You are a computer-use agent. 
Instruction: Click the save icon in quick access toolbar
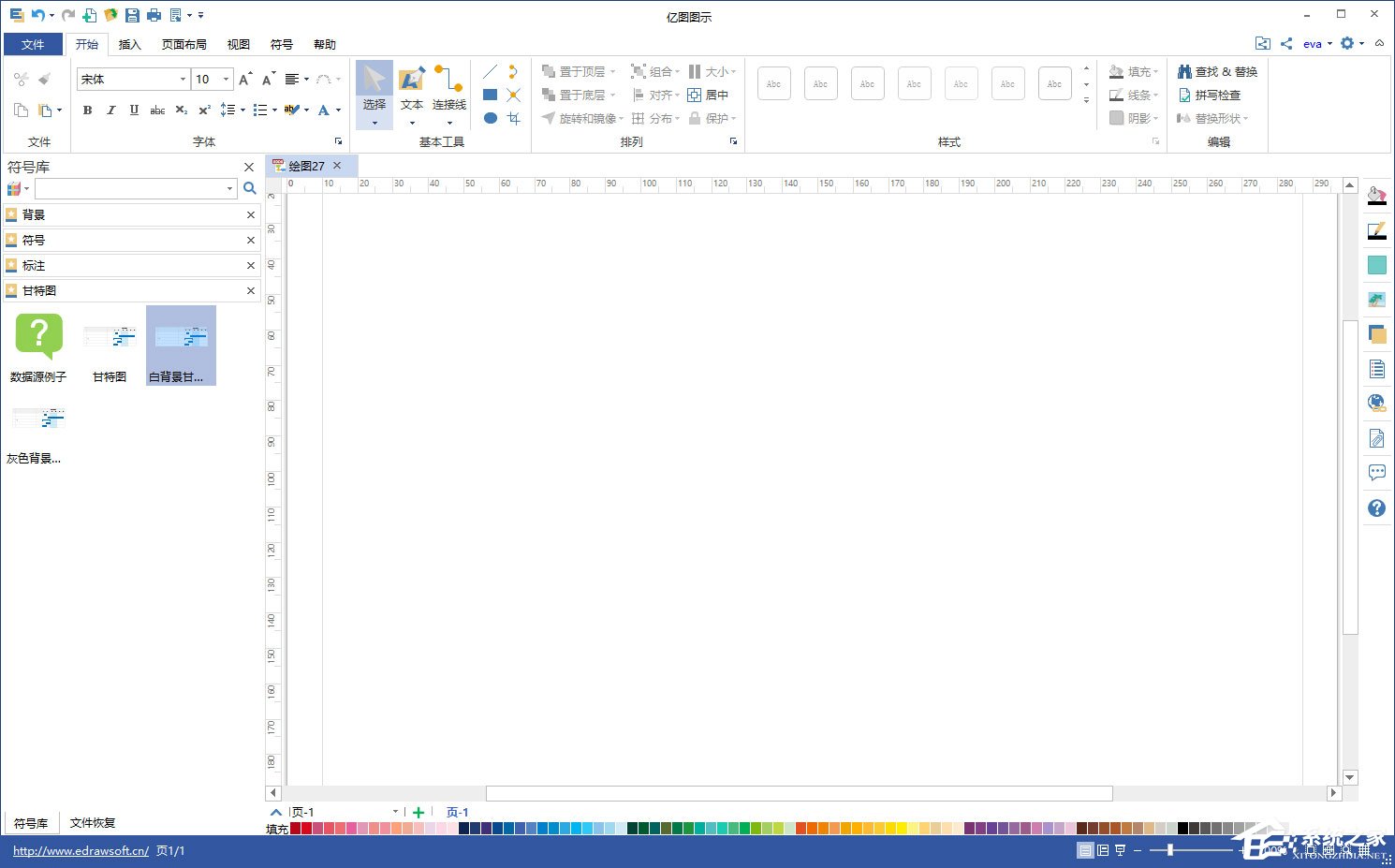[132, 15]
